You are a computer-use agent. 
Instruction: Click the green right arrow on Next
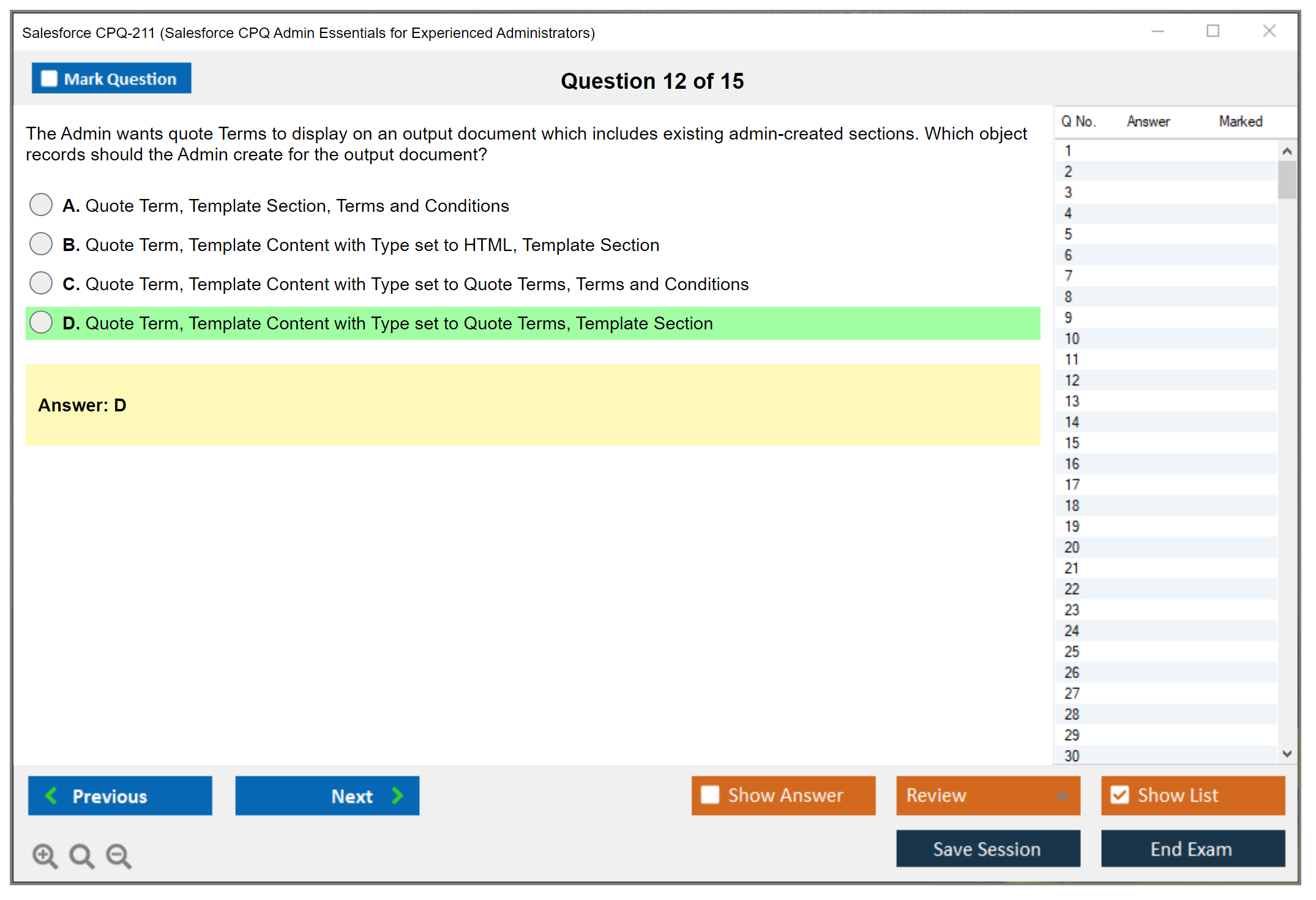click(x=397, y=795)
